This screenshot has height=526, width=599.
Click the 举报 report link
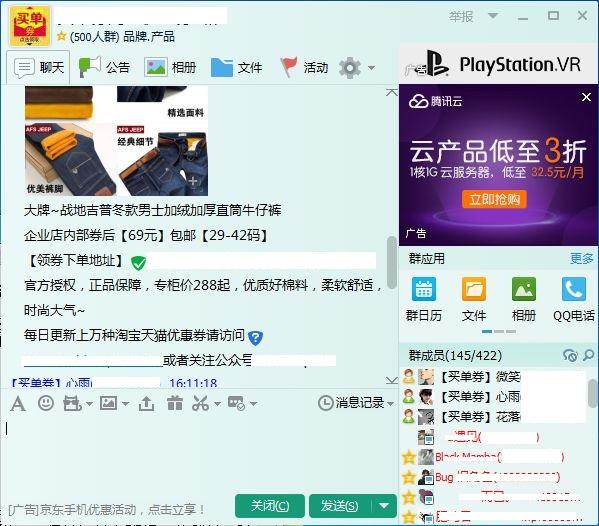[x=461, y=16]
